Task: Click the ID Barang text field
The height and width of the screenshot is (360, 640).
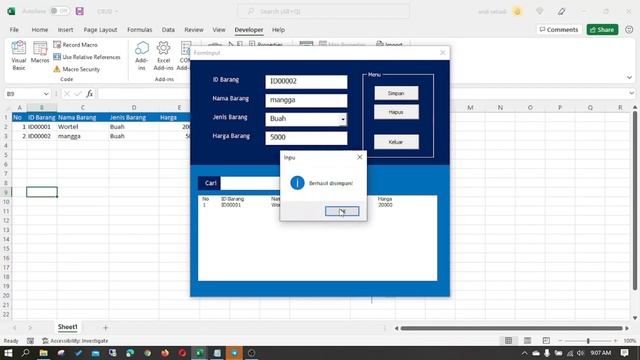Action: [306, 82]
